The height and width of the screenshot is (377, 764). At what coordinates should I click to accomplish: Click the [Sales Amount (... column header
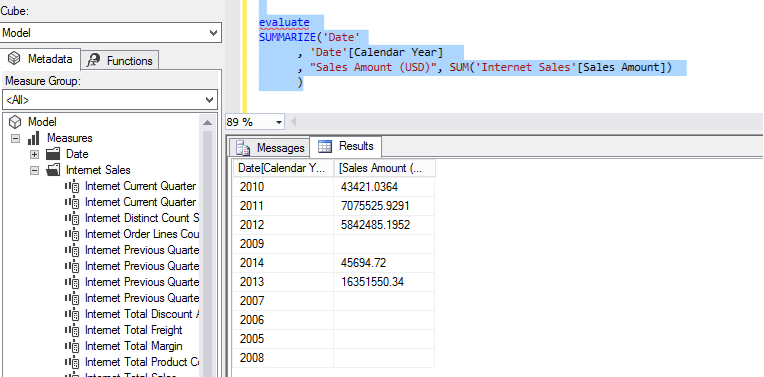click(x=384, y=168)
